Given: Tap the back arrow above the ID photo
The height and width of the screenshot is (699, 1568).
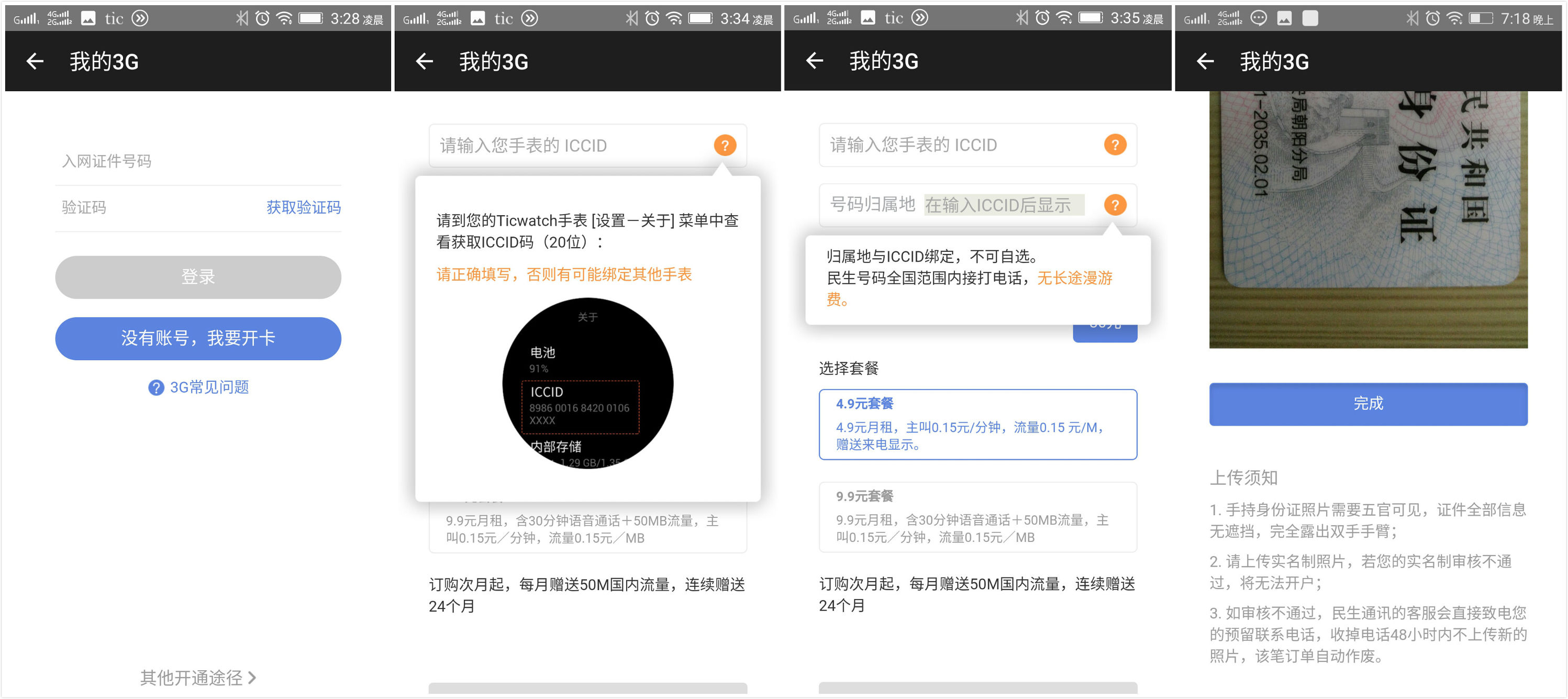Looking at the screenshot, I should point(1205,61).
